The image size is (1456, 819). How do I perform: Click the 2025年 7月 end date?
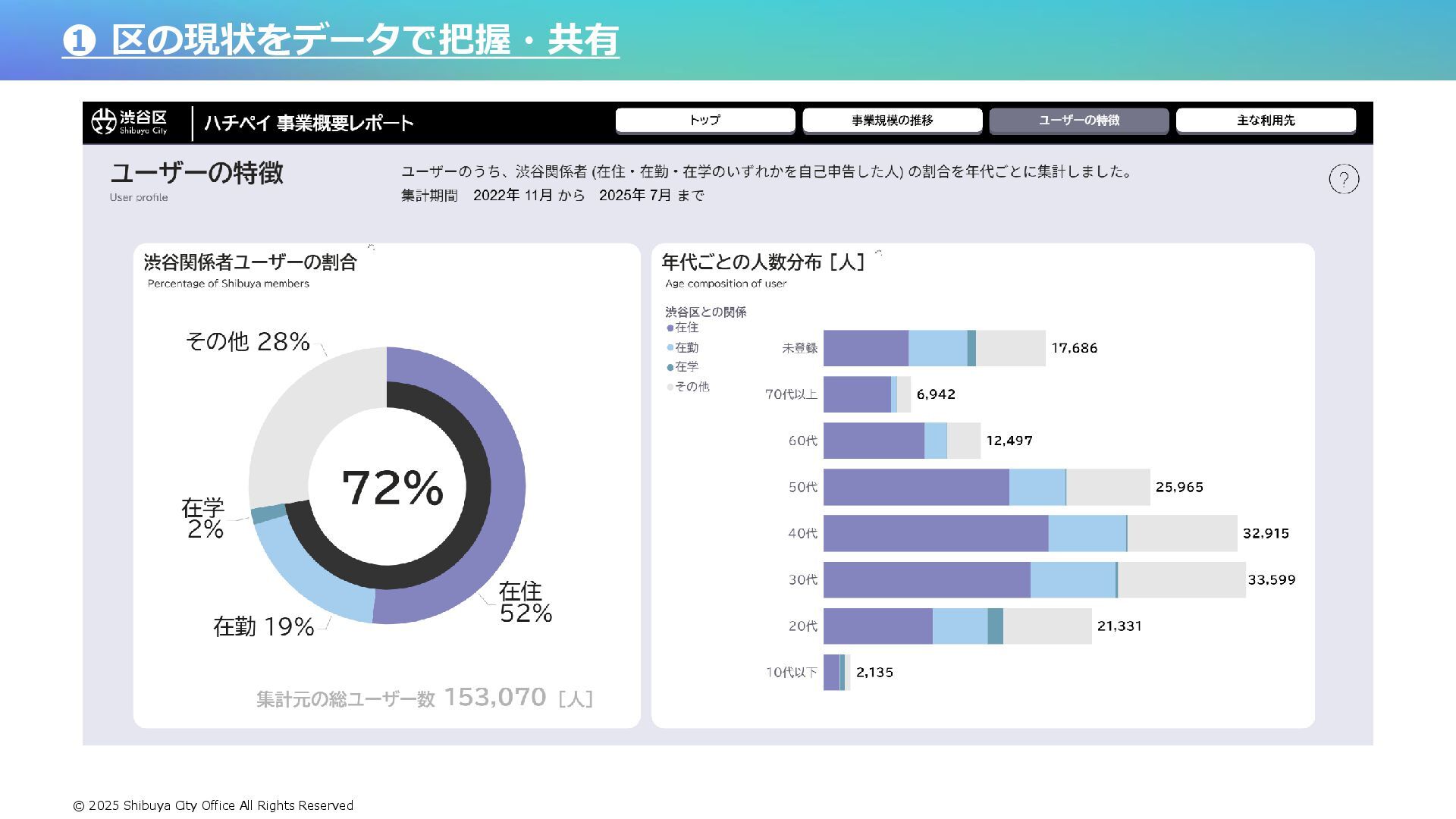635,196
